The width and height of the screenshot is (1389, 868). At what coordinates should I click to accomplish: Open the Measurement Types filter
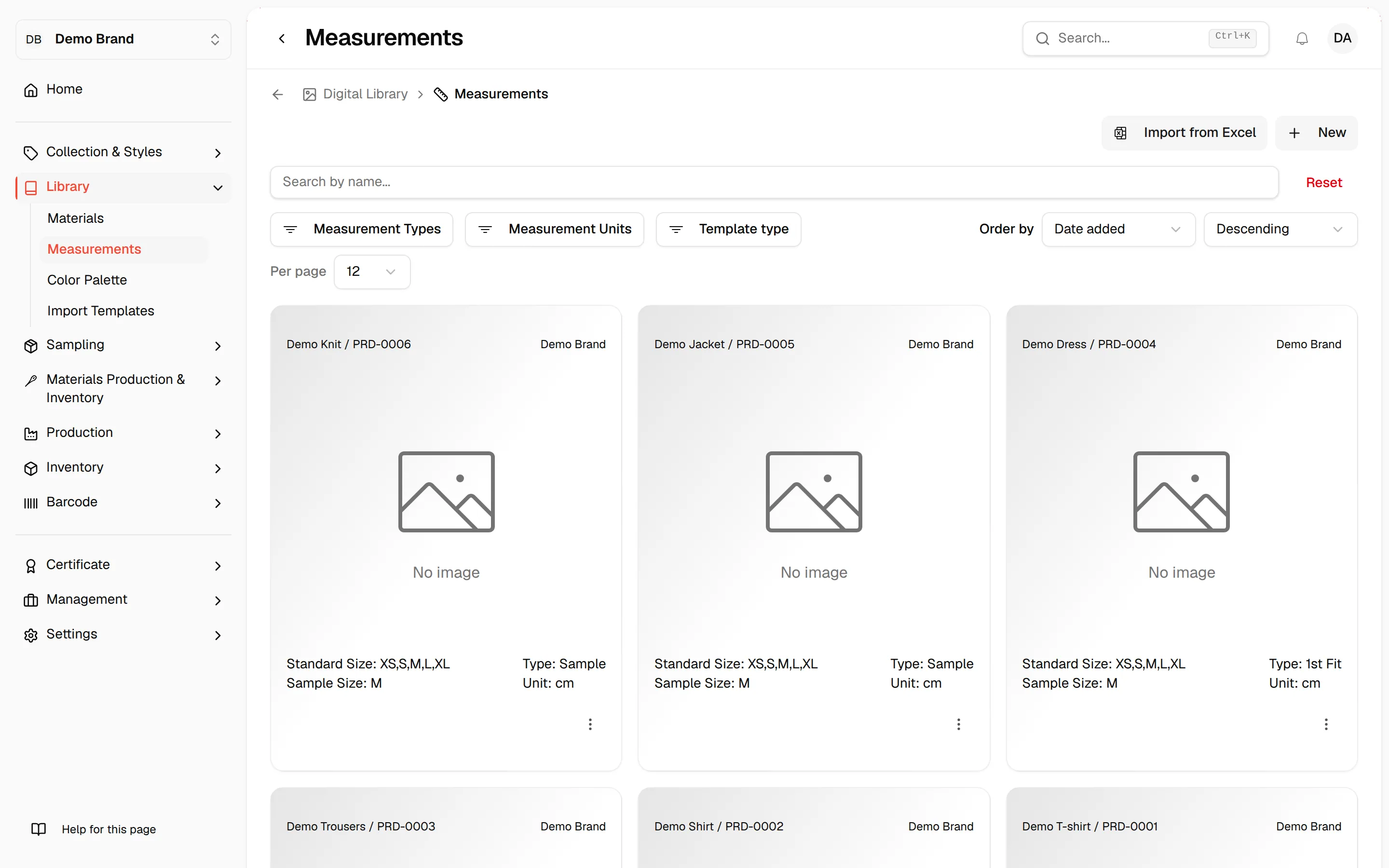[x=362, y=229]
